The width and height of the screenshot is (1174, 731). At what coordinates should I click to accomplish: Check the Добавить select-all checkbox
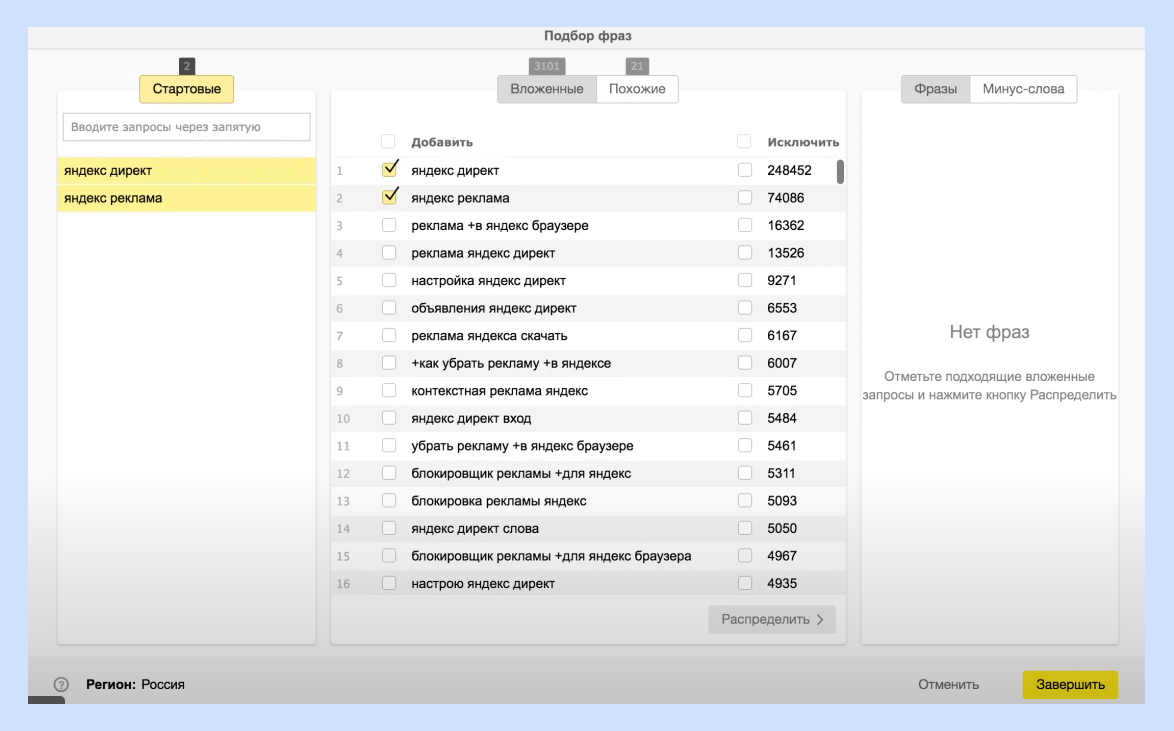388,142
